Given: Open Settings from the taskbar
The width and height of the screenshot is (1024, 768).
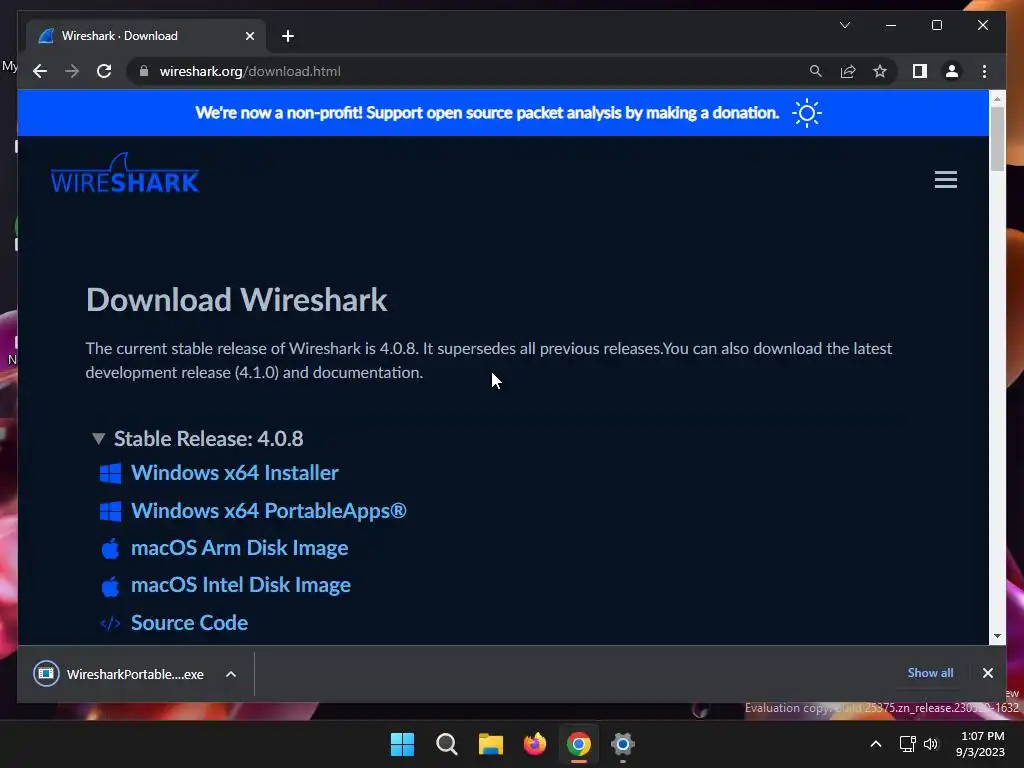Looking at the screenshot, I should pos(623,744).
